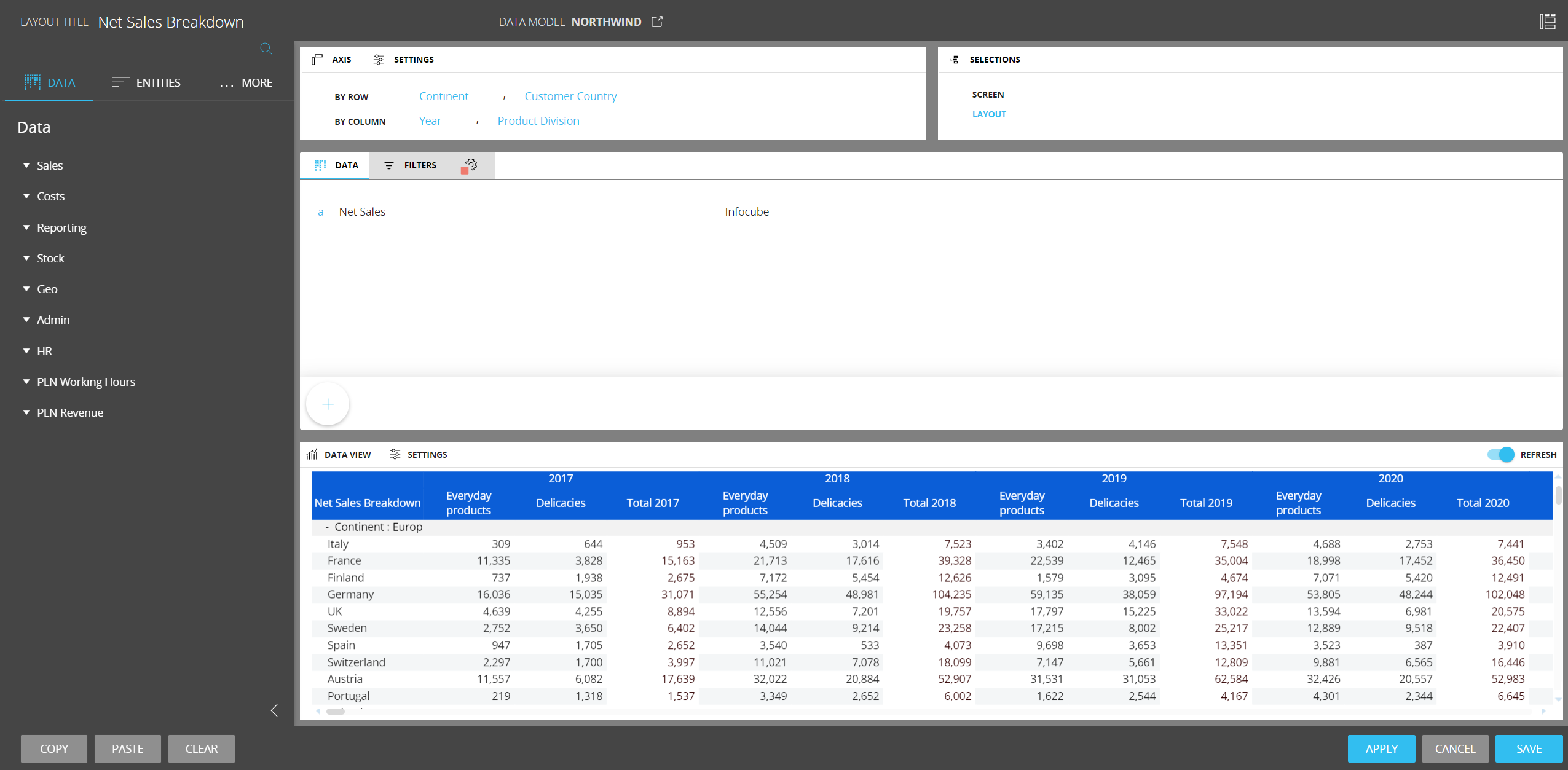Click the layout panel icon top right
Viewport: 1568px width, 770px height.
click(1547, 22)
